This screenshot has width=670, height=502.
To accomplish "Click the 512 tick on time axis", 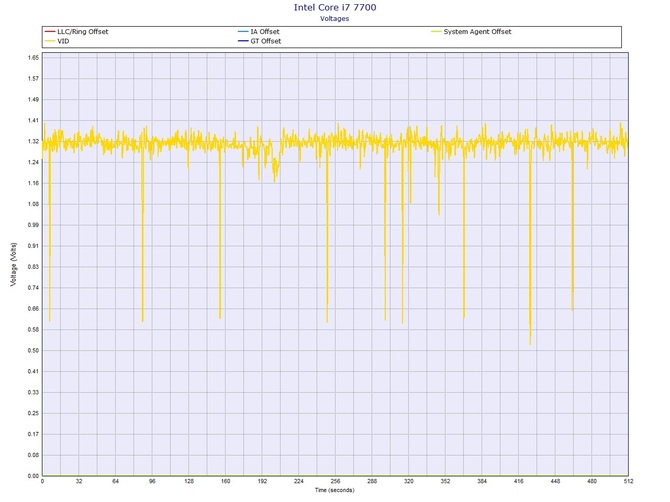I will pyautogui.click(x=628, y=481).
